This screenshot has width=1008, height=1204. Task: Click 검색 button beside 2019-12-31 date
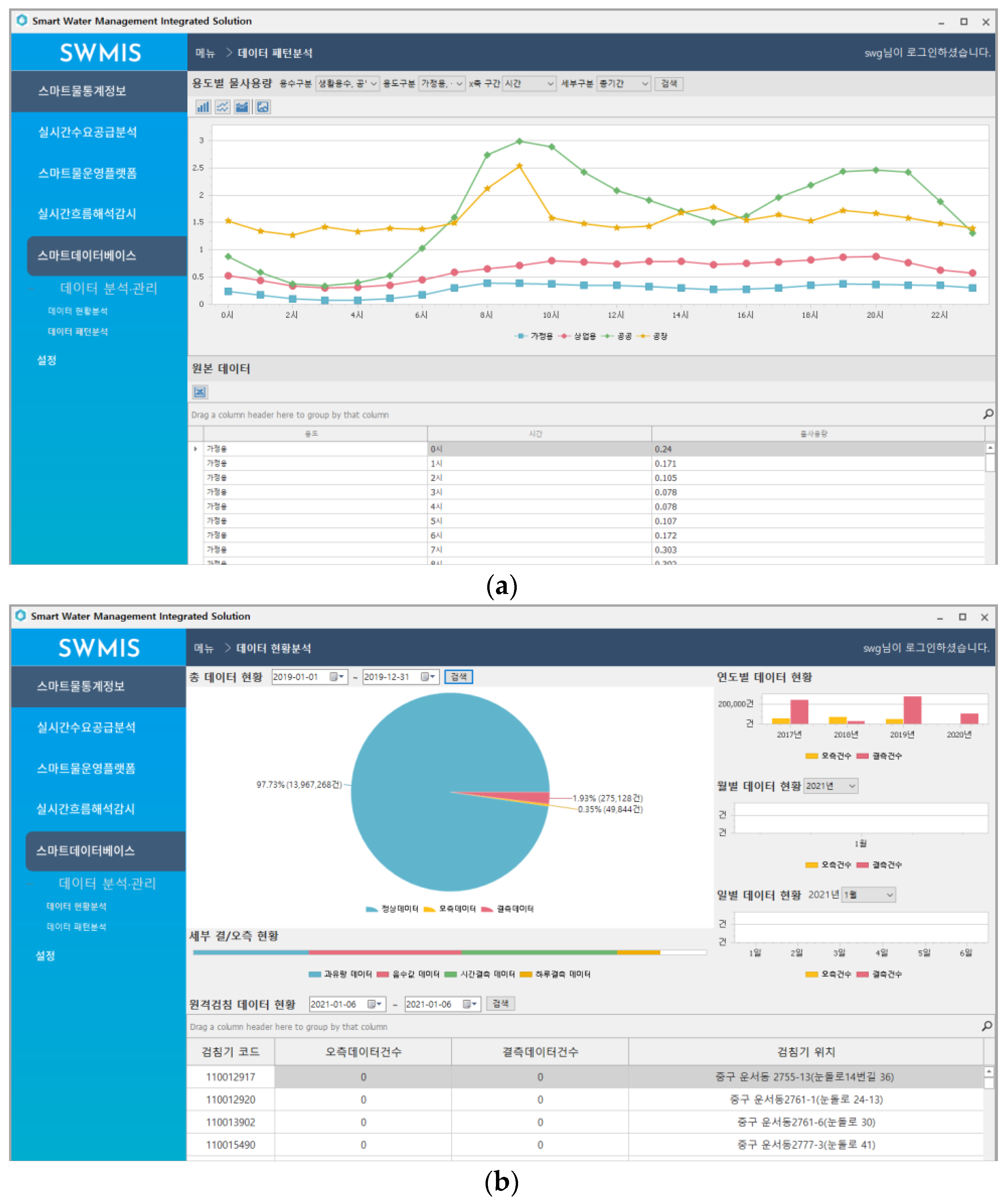click(x=459, y=677)
